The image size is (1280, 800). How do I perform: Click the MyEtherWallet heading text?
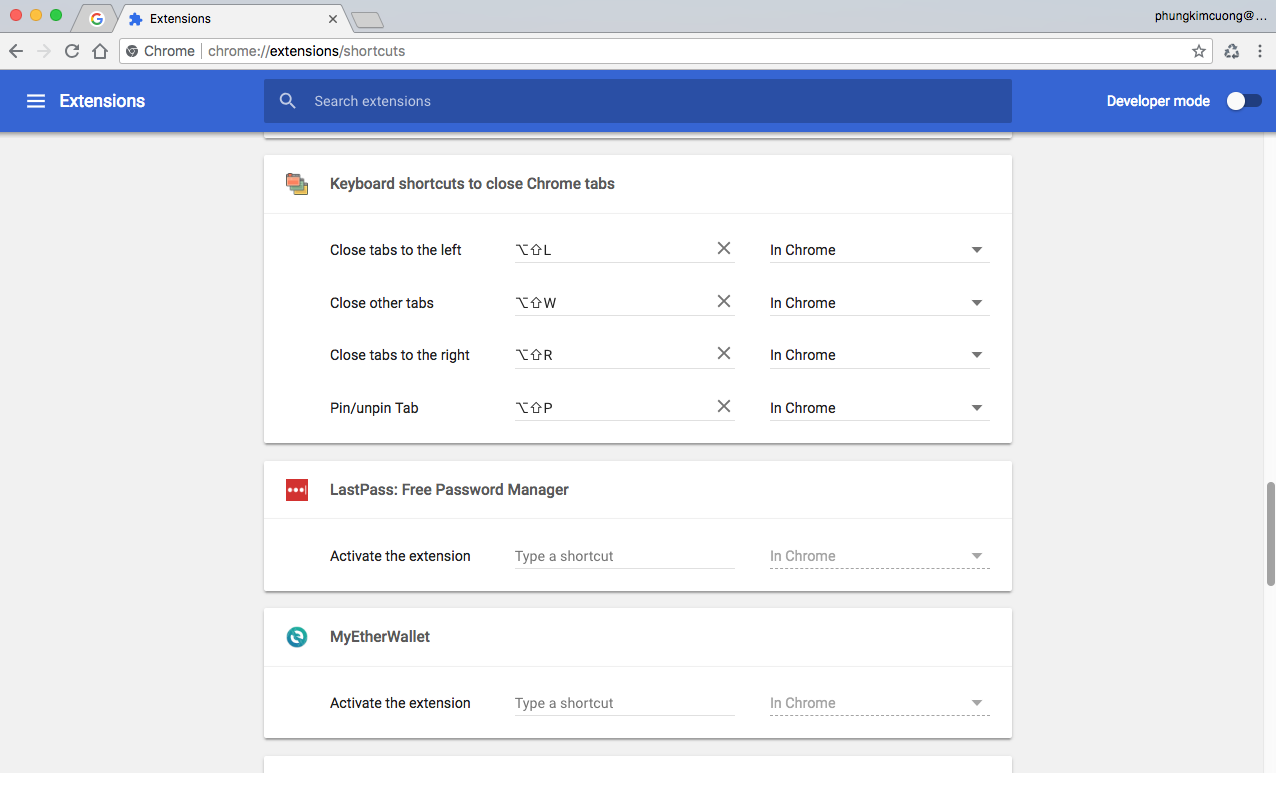(380, 637)
